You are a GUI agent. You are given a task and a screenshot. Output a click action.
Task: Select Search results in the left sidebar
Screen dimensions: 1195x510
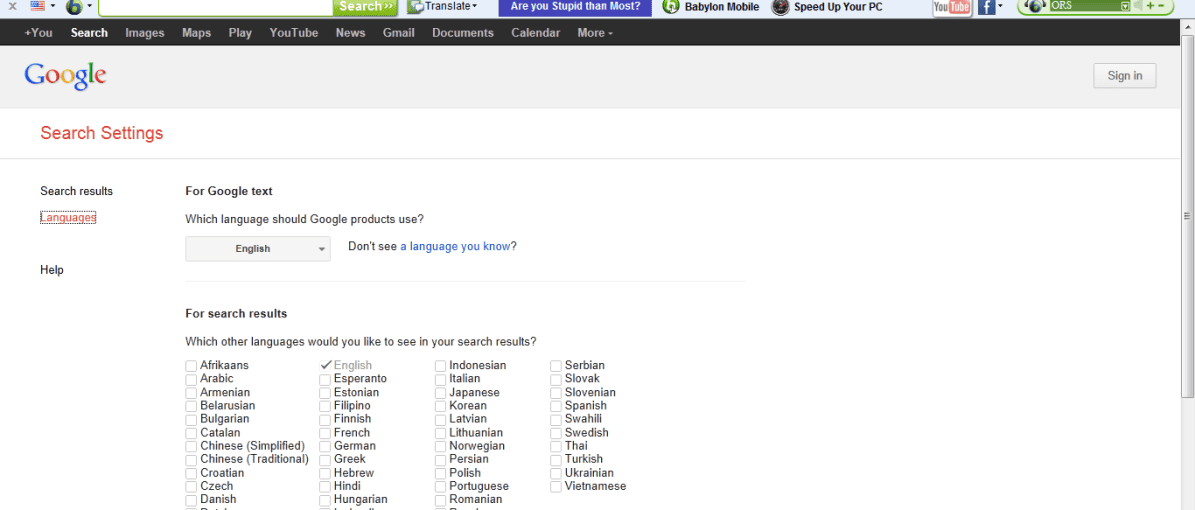point(76,191)
